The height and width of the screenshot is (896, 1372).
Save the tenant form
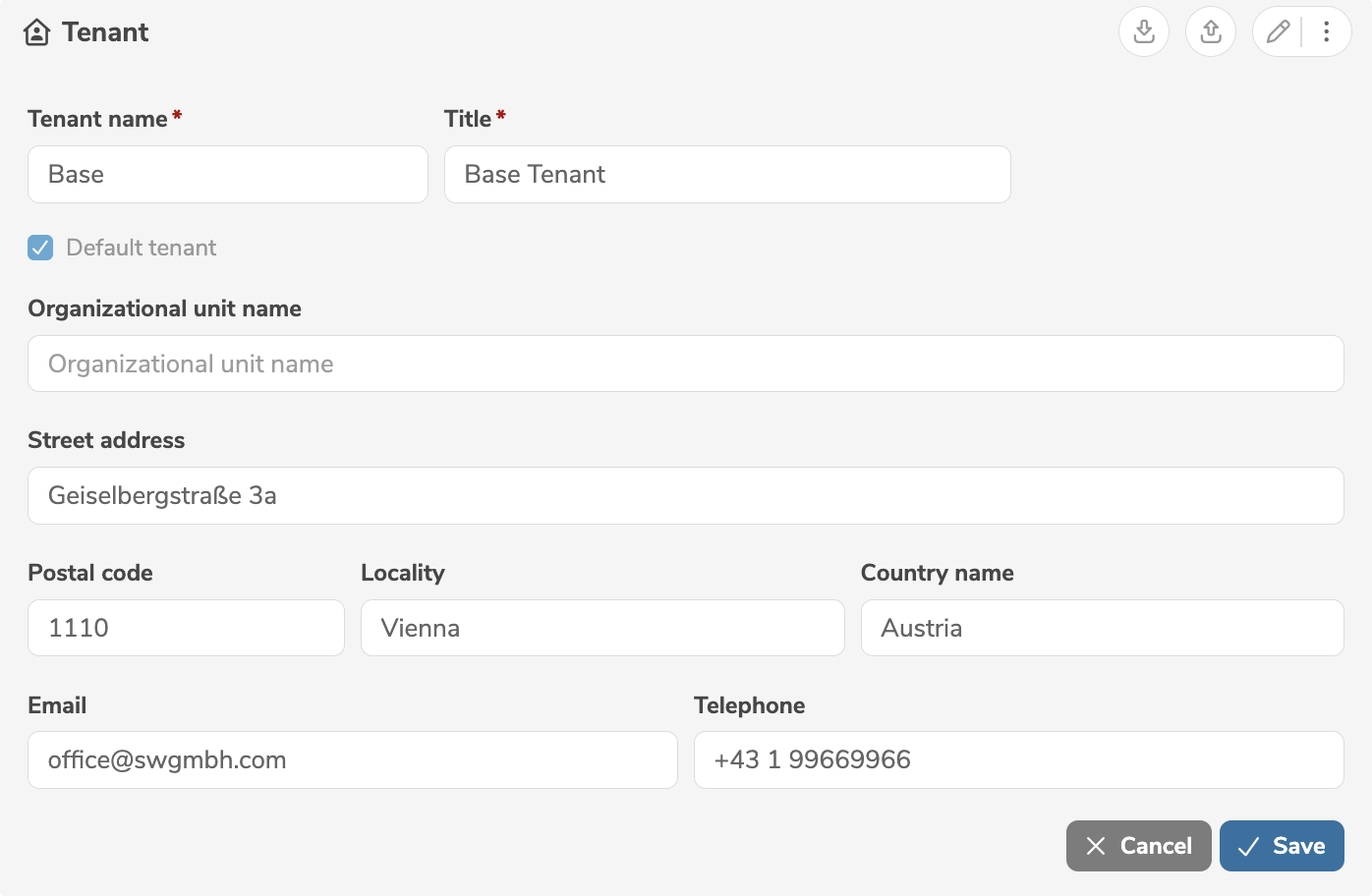point(1281,846)
